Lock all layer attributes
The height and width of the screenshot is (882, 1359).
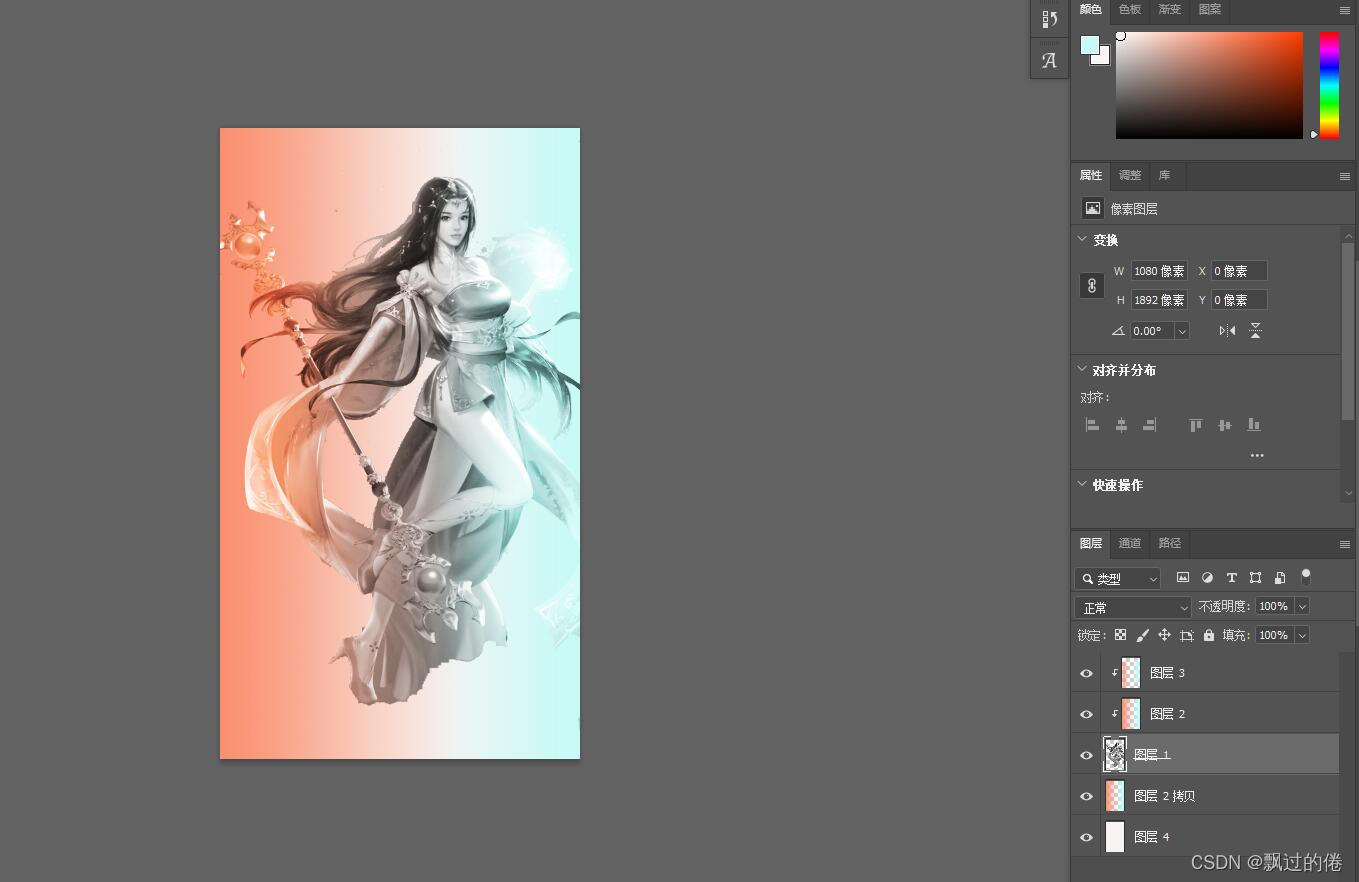1209,635
